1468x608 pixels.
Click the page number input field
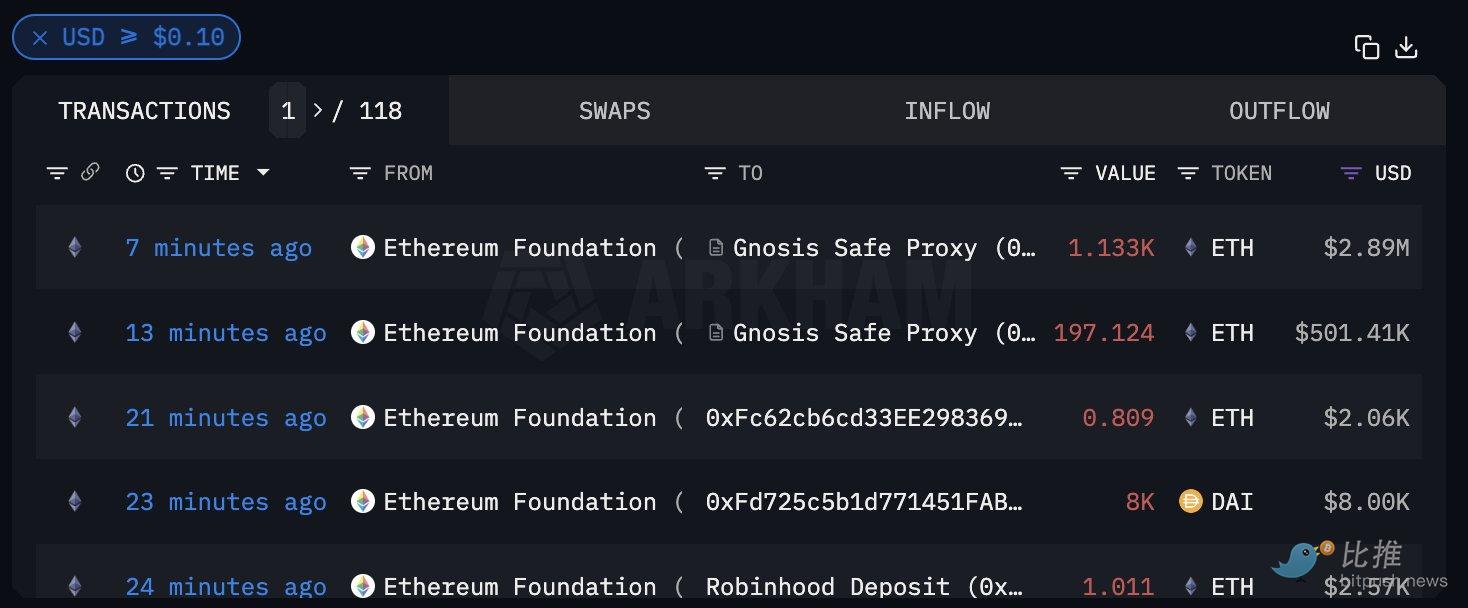(288, 111)
